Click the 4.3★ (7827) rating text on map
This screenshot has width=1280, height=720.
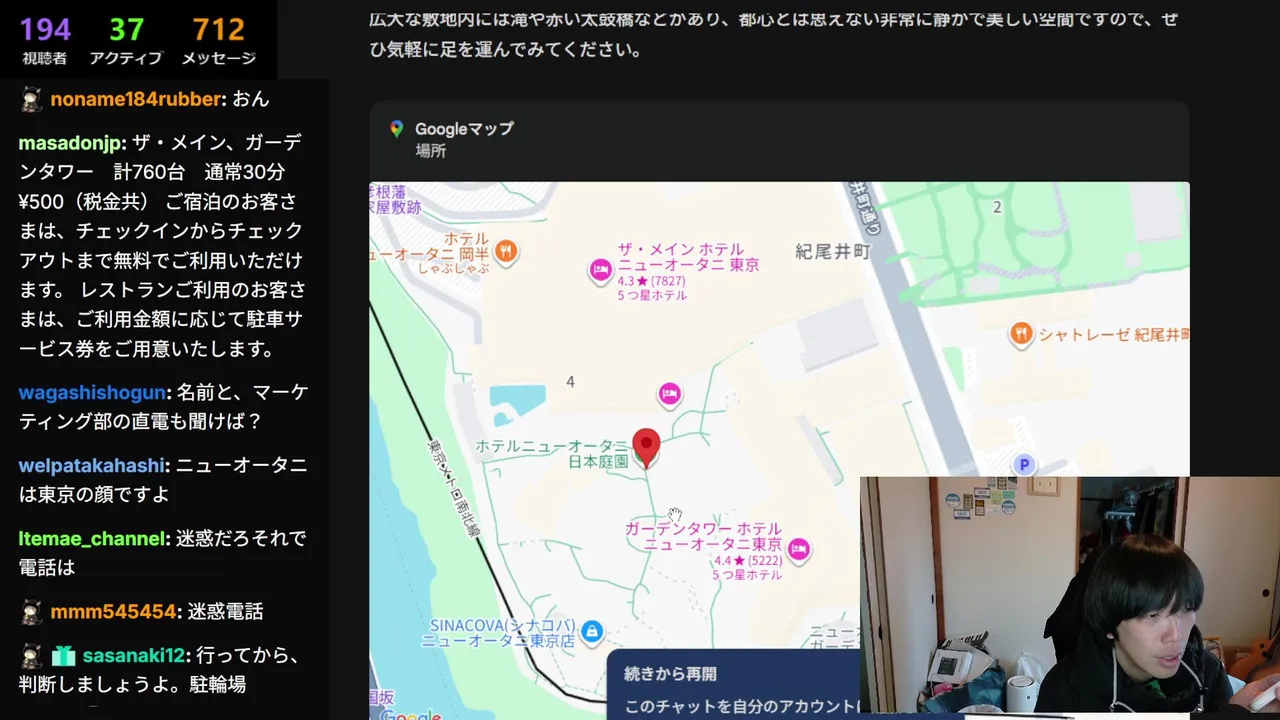click(651, 281)
